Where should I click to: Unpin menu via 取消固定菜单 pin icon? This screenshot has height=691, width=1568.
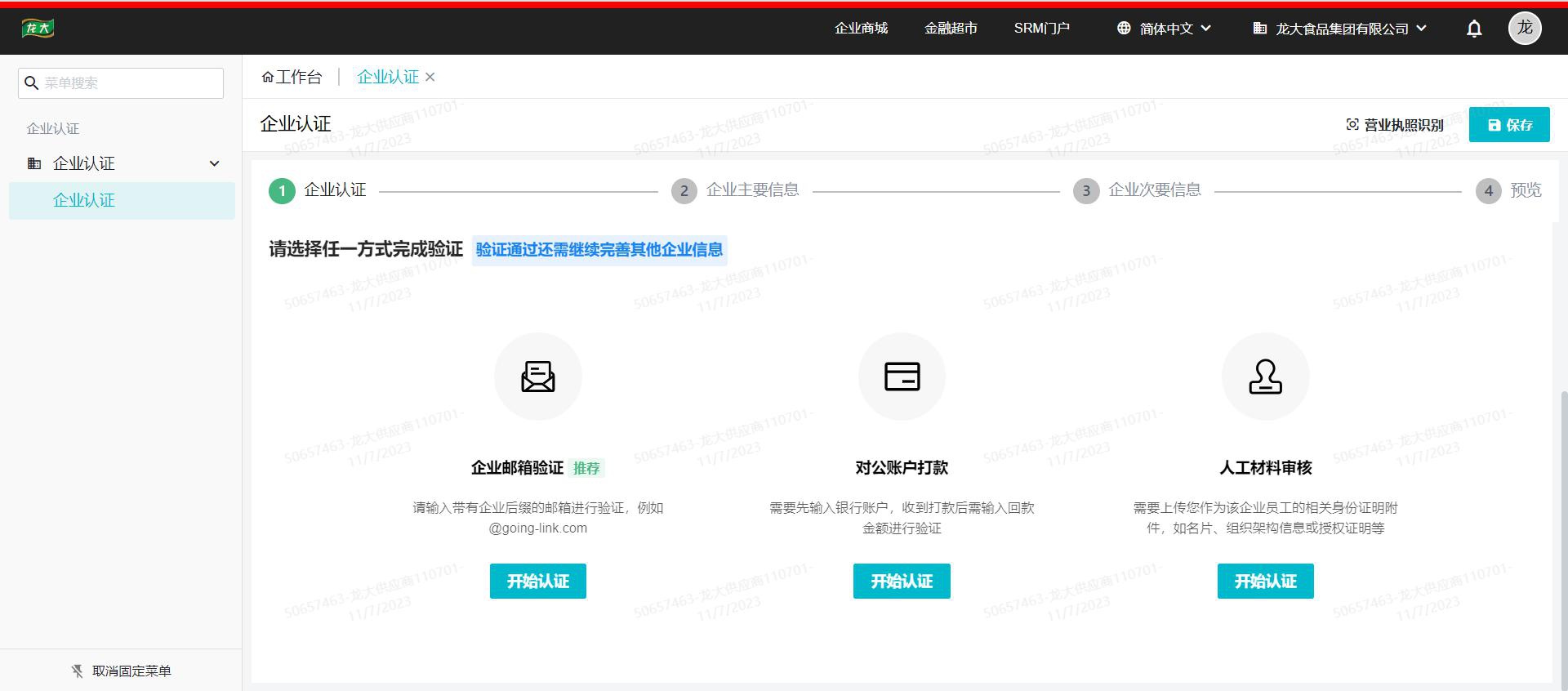[x=78, y=671]
